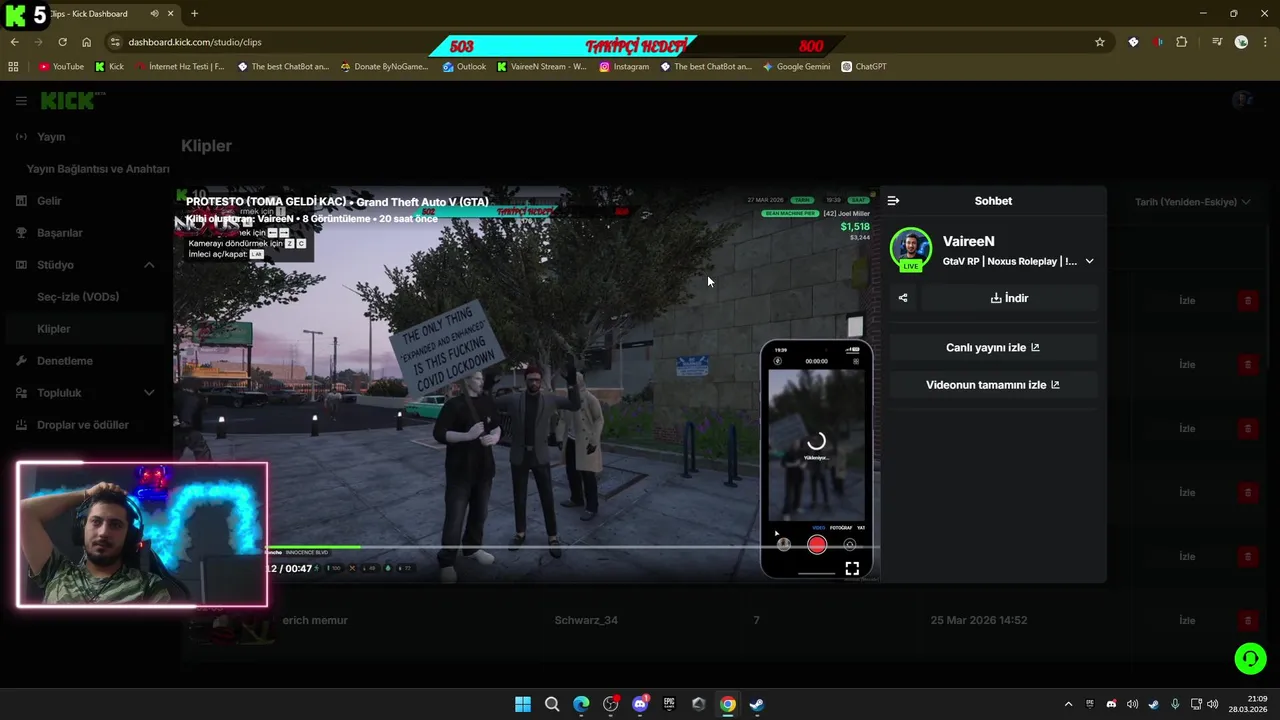Click the address bar URL

[x=195, y=42]
